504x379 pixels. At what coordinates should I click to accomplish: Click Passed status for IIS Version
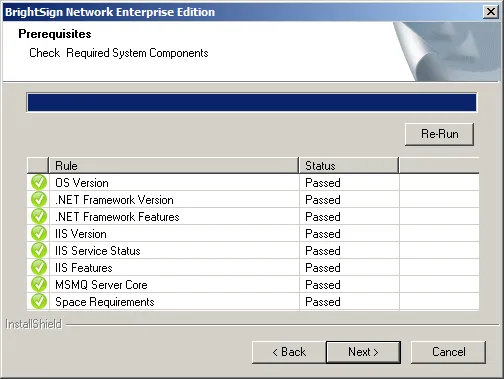coord(323,234)
